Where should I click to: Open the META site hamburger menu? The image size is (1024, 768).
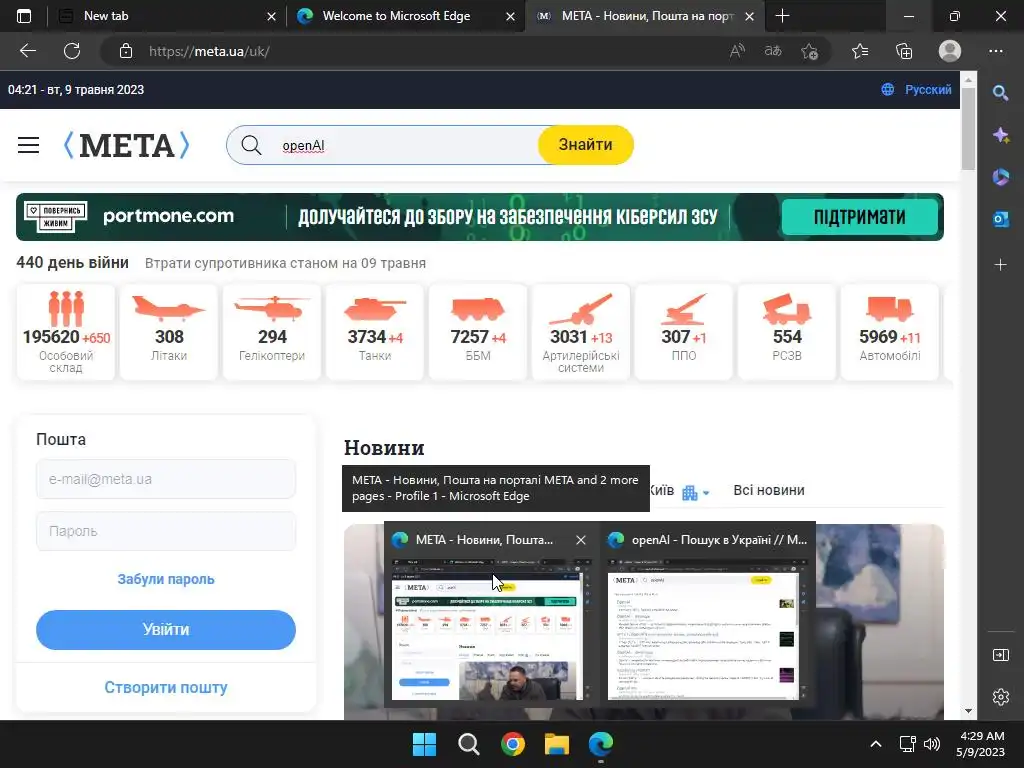click(28, 145)
